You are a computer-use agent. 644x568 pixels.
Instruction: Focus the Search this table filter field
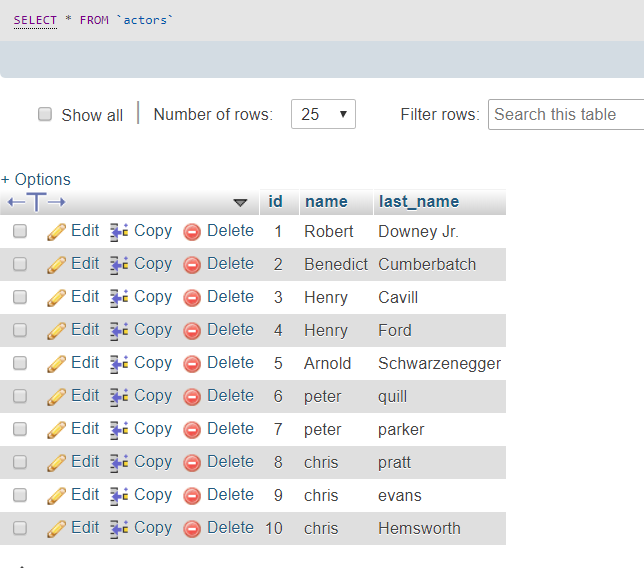(x=566, y=114)
